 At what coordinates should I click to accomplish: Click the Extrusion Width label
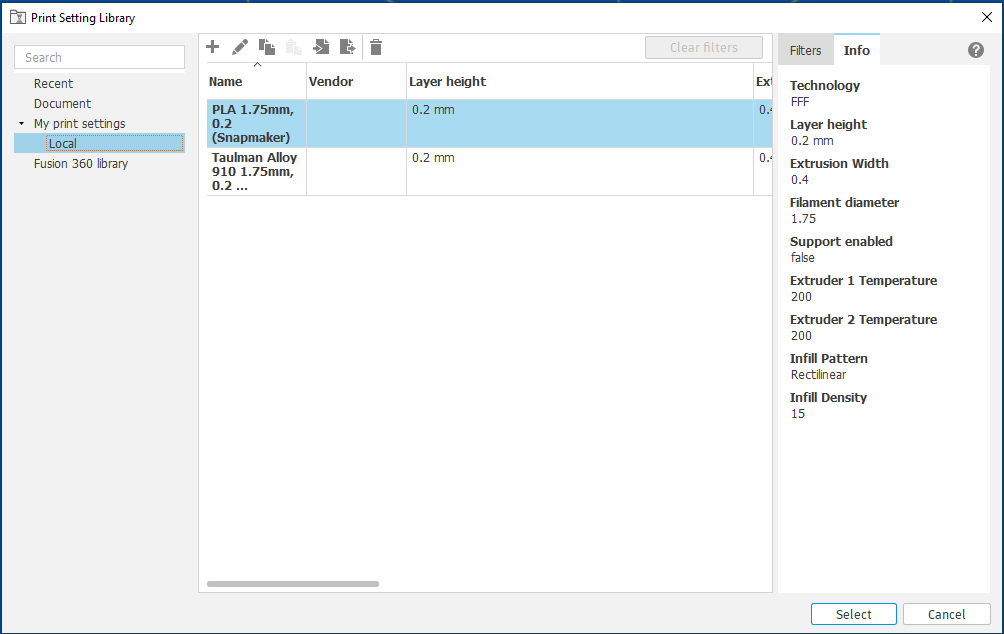[839, 163]
